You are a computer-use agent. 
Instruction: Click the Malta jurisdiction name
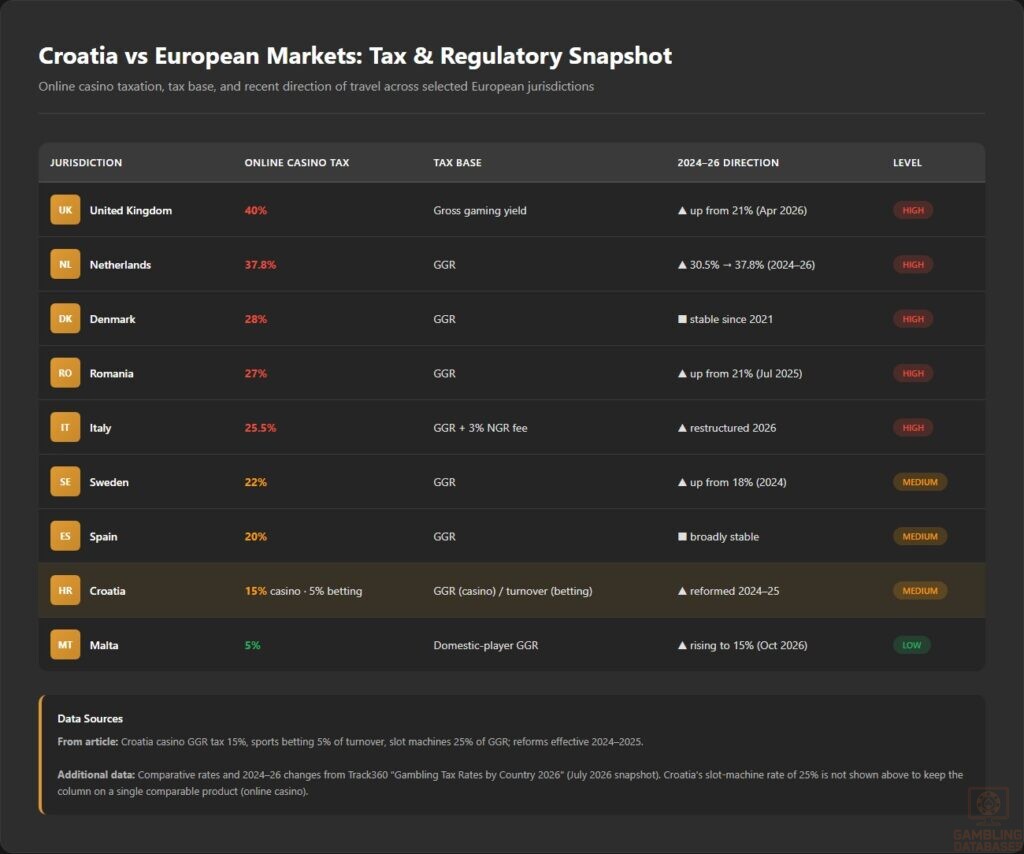(104, 645)
